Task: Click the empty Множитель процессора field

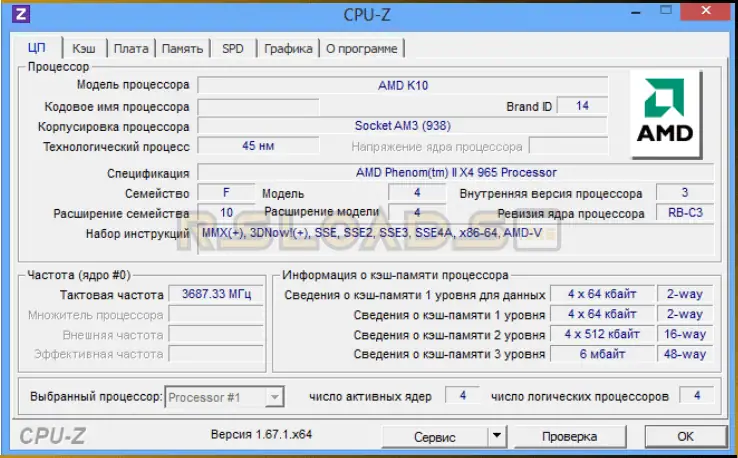Action: pyautogui.click(x=216, y=314)
